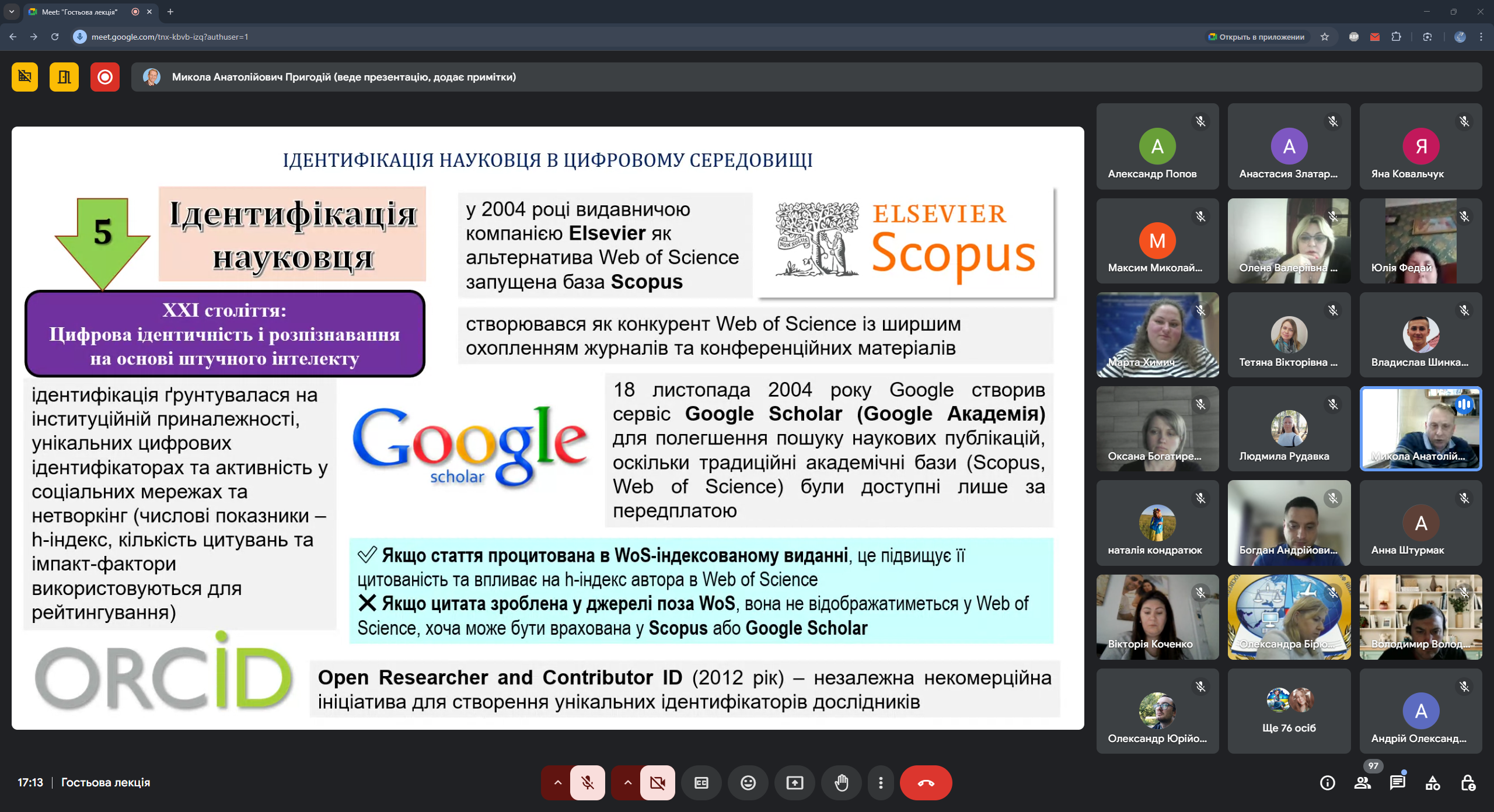Expand video settings chevron next to camera
This screenshot has width=1494, height=812.
point(627,783)
